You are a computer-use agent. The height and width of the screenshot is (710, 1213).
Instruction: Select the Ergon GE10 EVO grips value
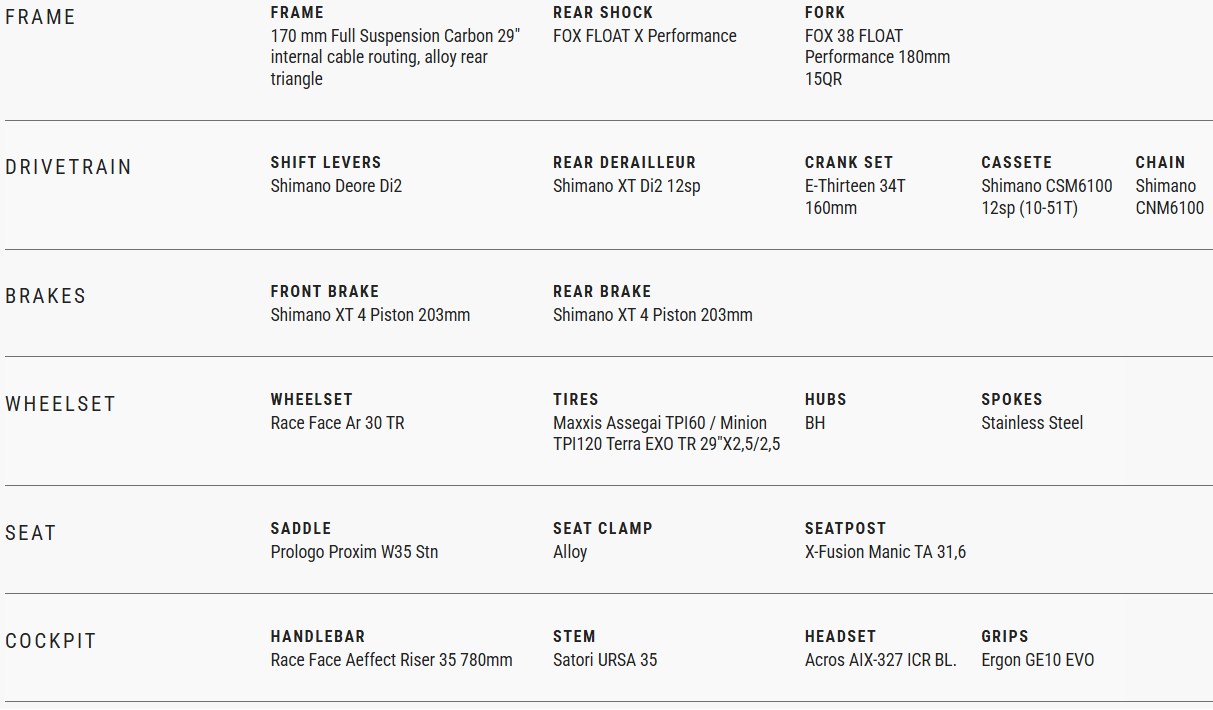coord(1037,660)
